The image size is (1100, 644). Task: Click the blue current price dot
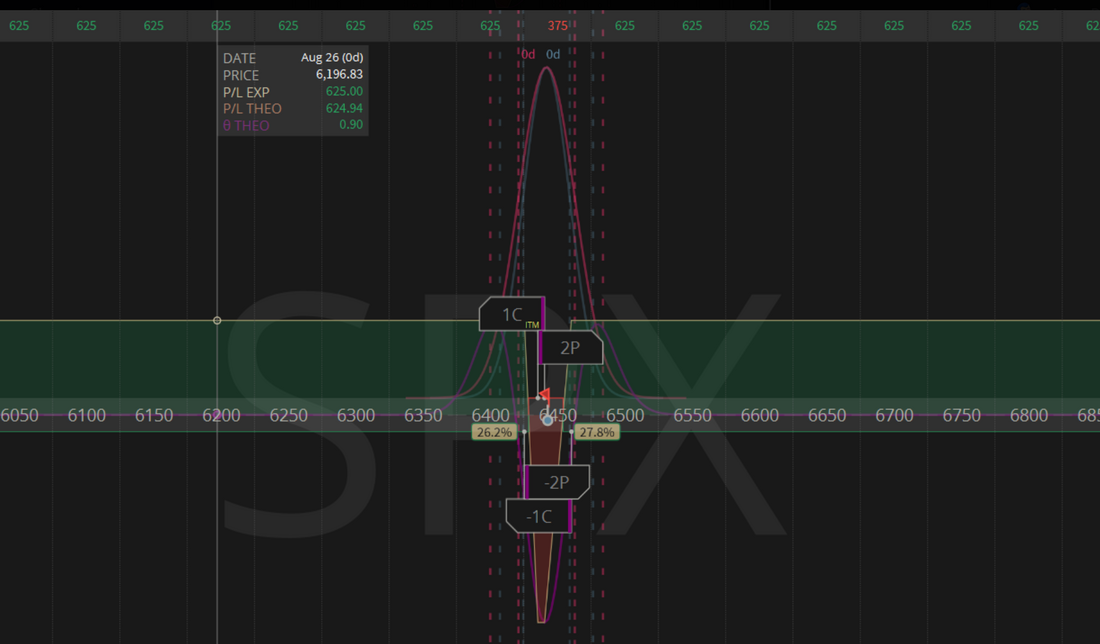(x=547, y=420)
